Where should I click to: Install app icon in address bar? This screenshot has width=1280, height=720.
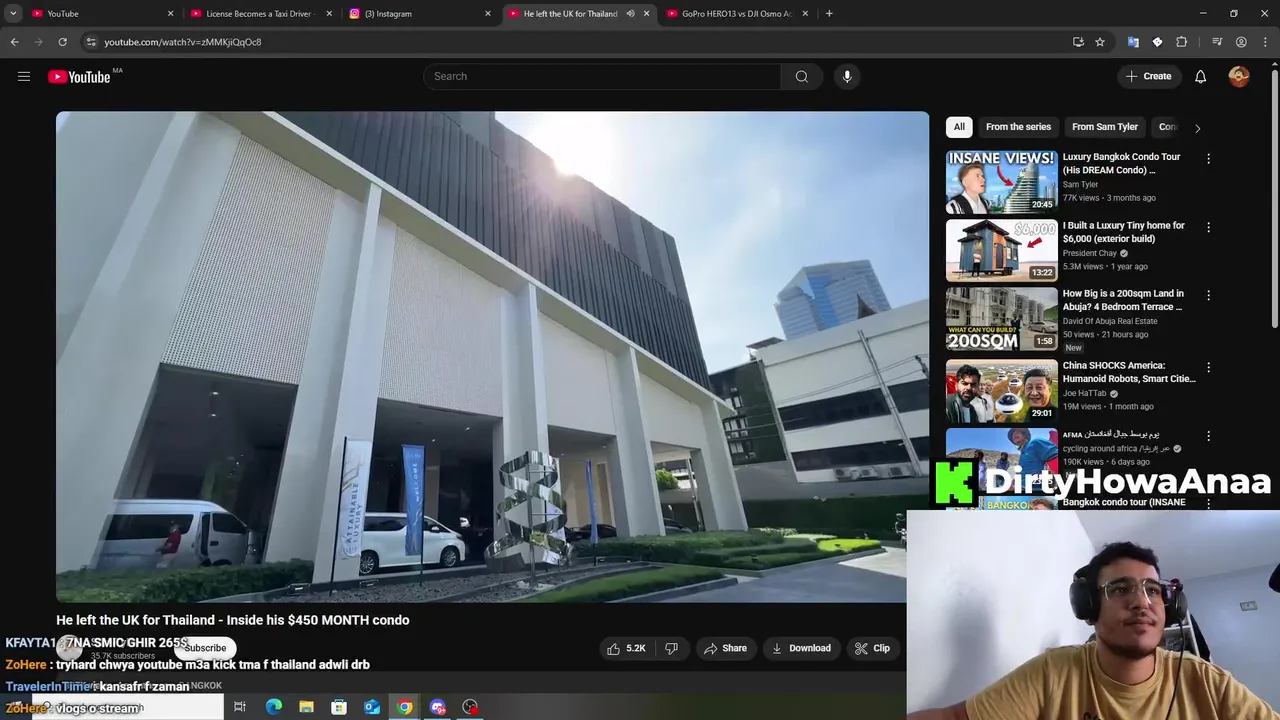(1078, 42)
